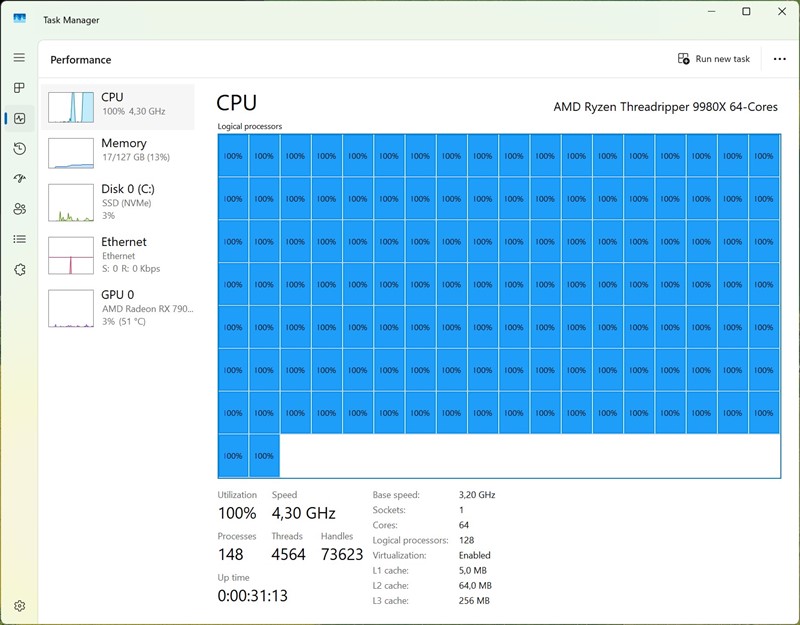800x625 pixels.
Task: Select the Startup apps icon
Action: point(18,179)
